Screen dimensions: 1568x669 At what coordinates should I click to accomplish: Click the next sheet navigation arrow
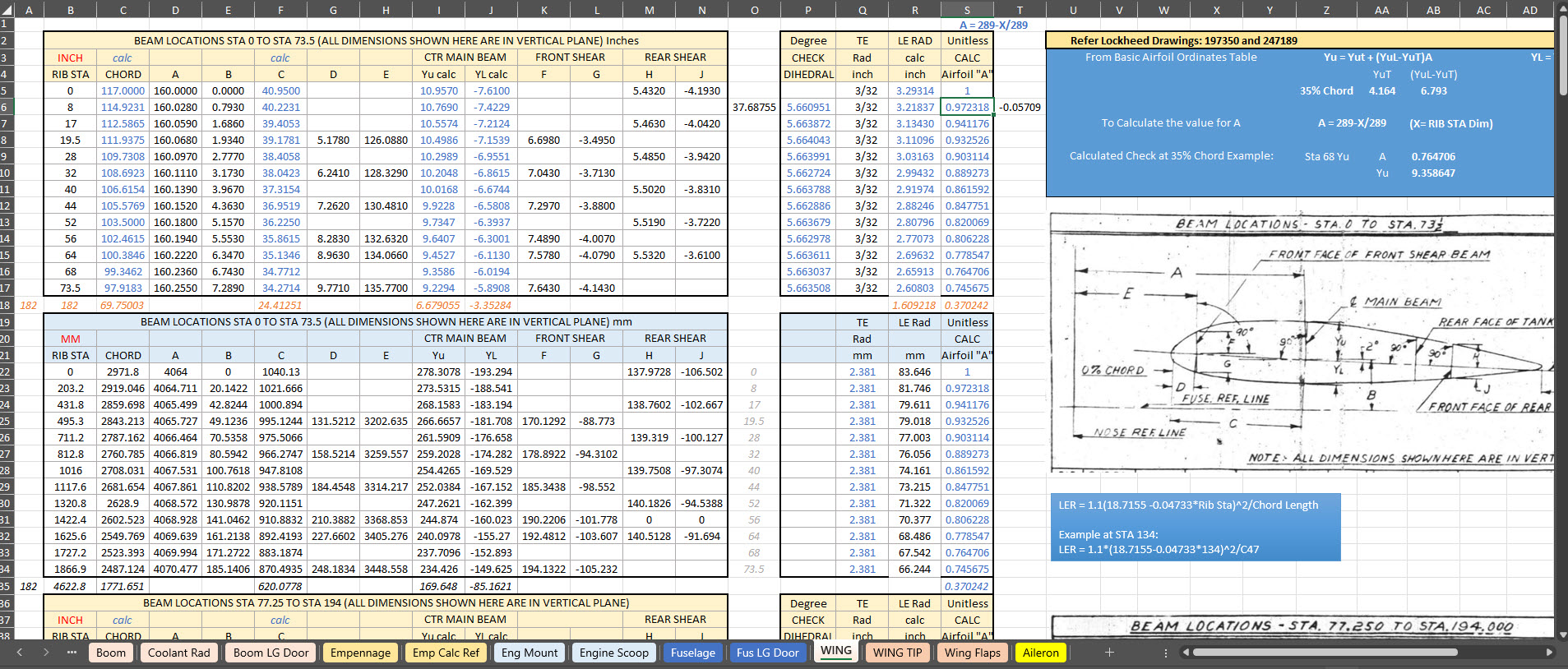[46, 653]
